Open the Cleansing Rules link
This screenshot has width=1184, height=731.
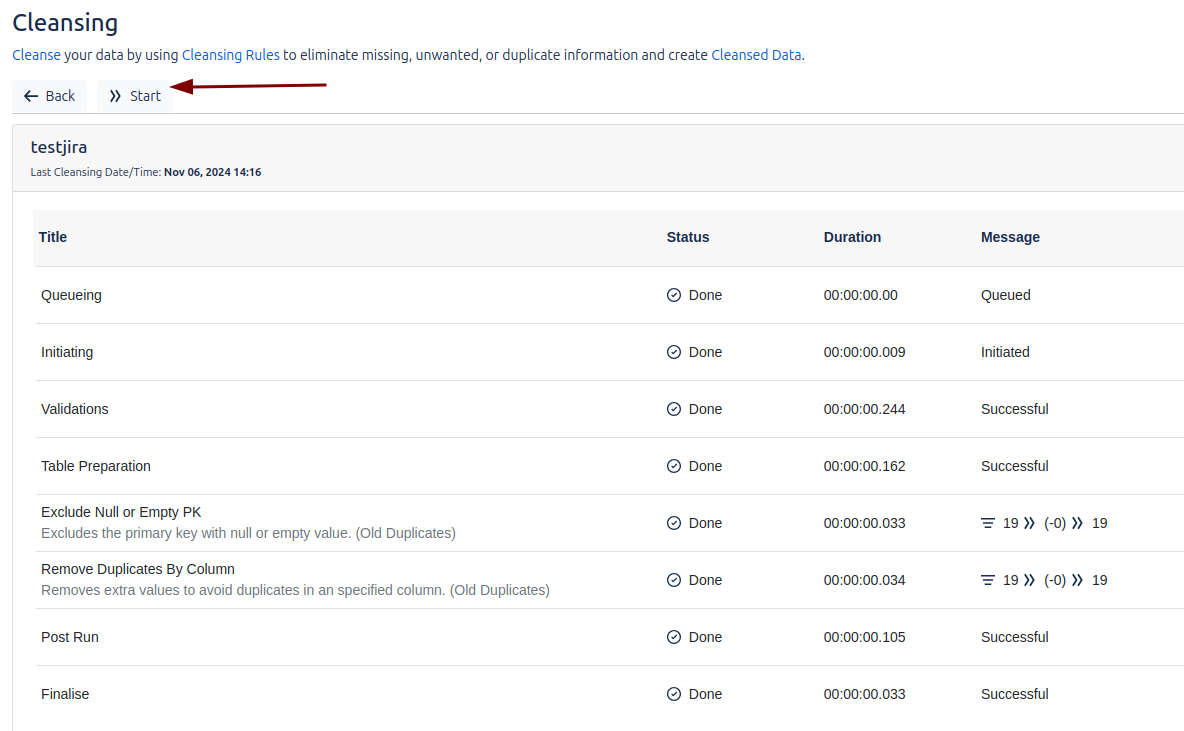pyautogui.click(x=230, y=55)
